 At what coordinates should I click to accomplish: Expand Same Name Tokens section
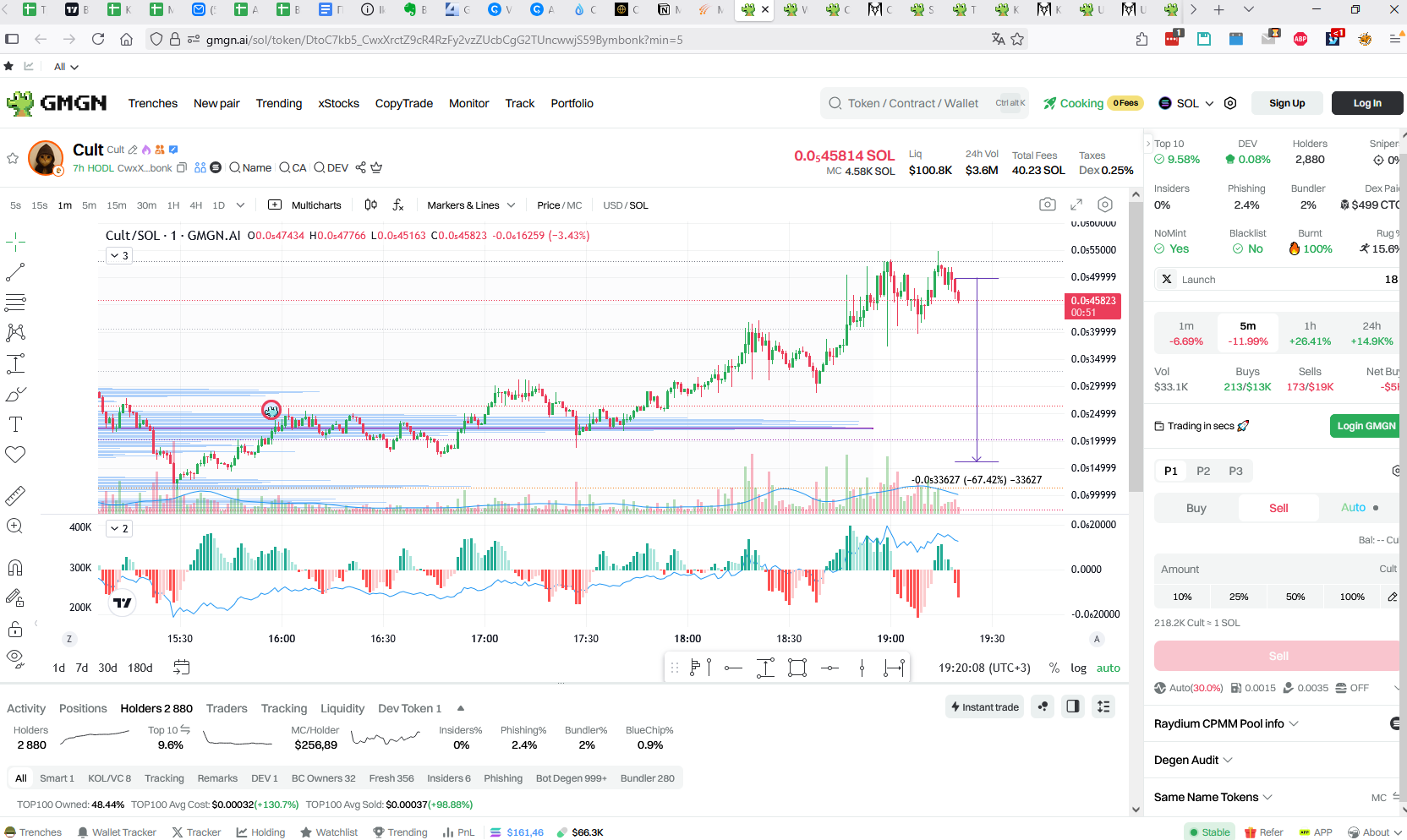(x=1213, y=797)
